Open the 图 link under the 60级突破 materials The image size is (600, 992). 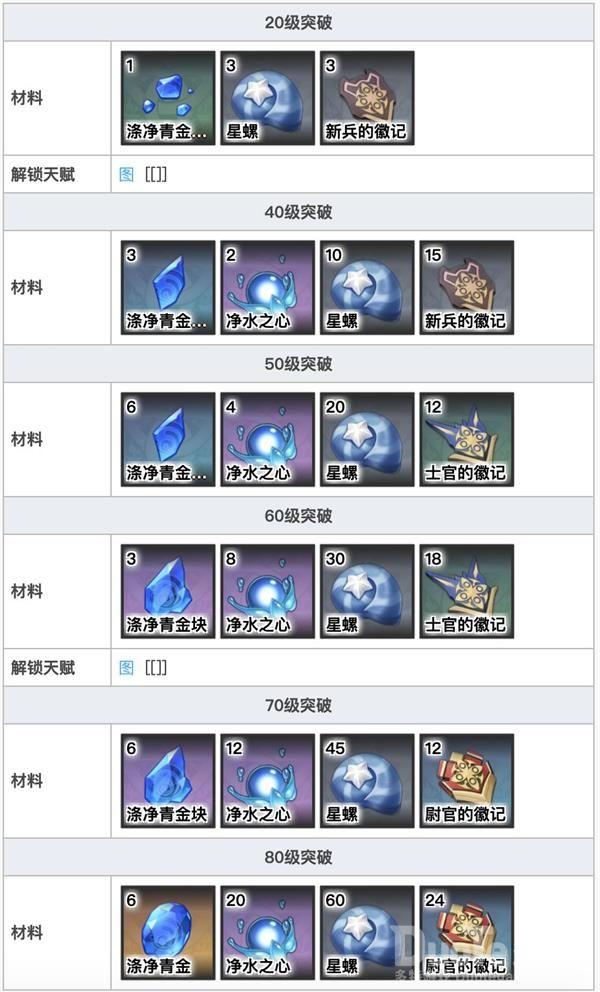click(x=127, y=667)
